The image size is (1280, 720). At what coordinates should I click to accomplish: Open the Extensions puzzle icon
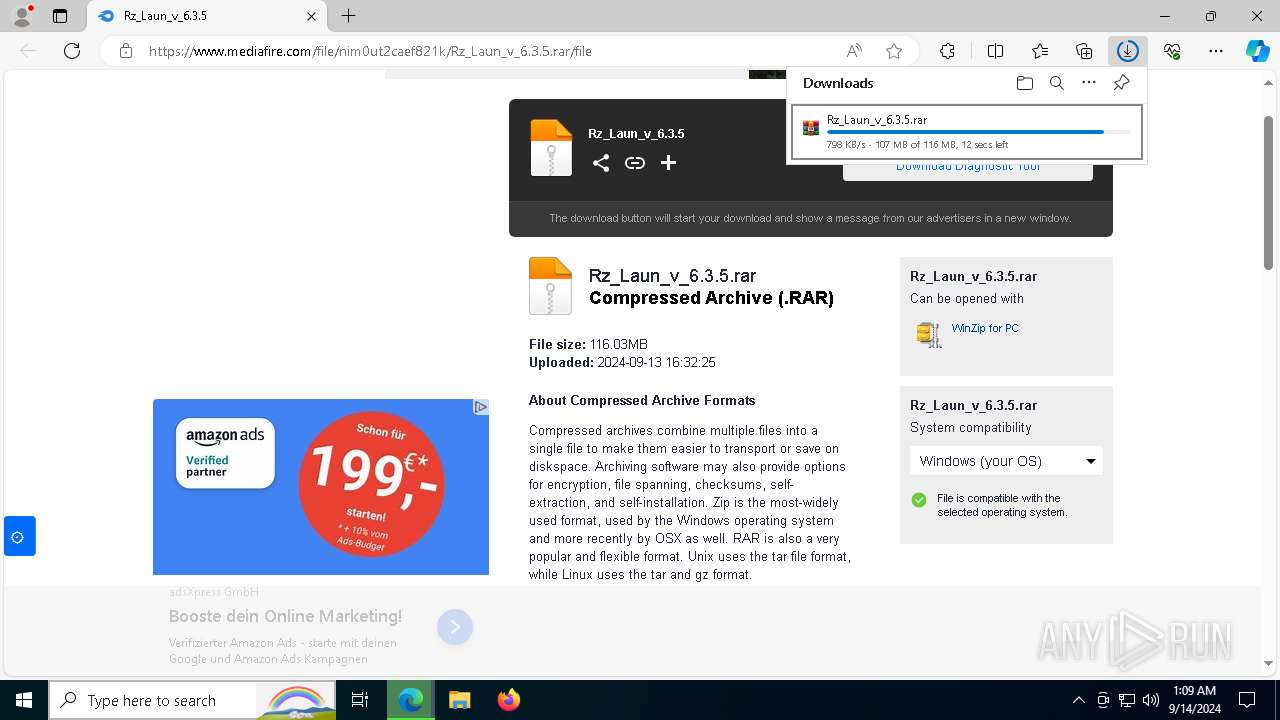click(947, 51)
